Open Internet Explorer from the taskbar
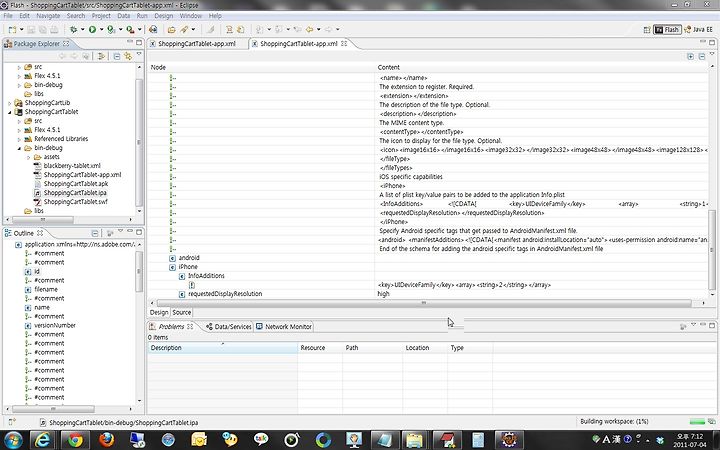720x450 pixels. pos(43,440)
